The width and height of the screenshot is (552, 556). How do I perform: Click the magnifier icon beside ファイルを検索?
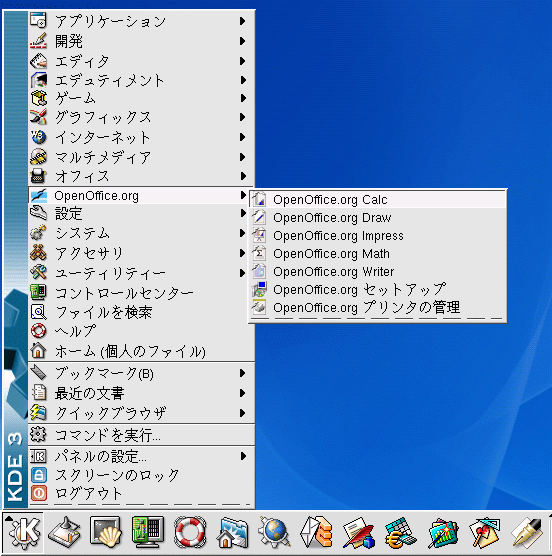pos(38,312)
